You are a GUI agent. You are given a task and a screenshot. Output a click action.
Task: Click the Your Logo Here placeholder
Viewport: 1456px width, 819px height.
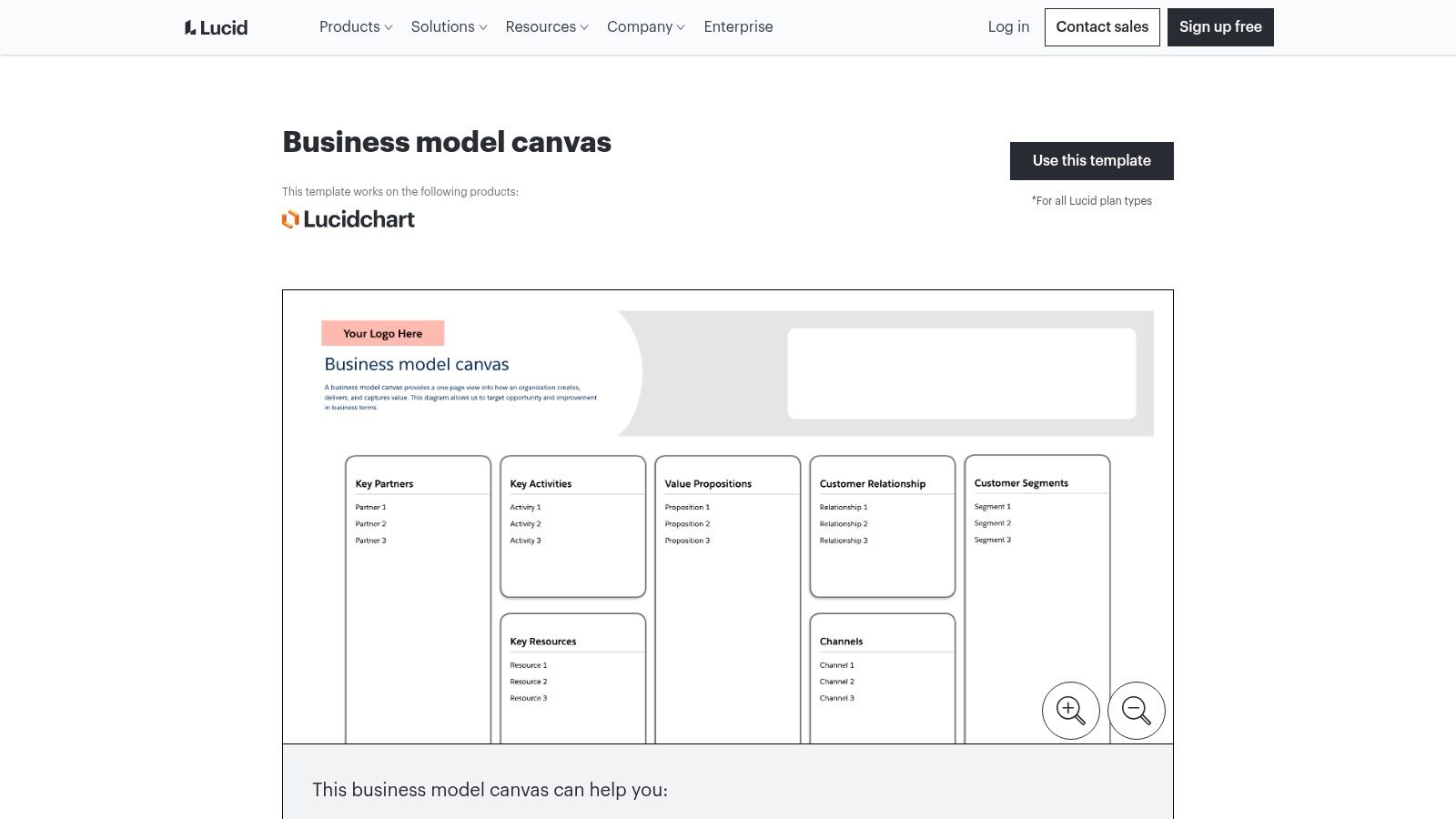tap(382, 334)
